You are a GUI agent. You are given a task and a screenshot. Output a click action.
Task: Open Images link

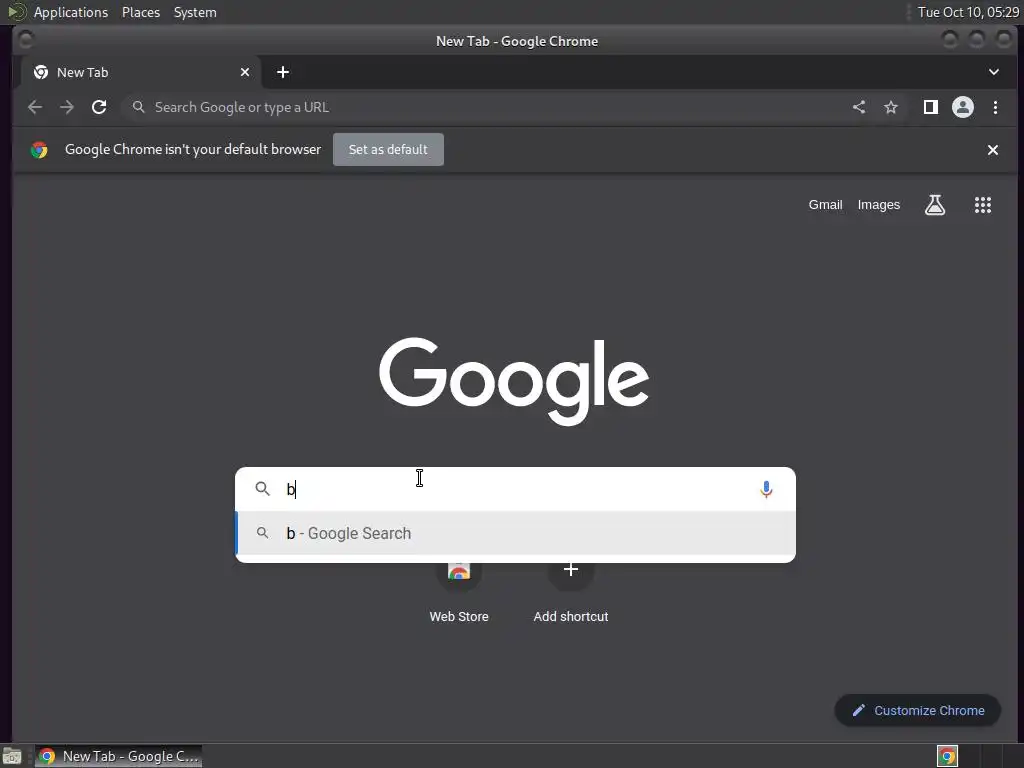[x=878, y=204]
